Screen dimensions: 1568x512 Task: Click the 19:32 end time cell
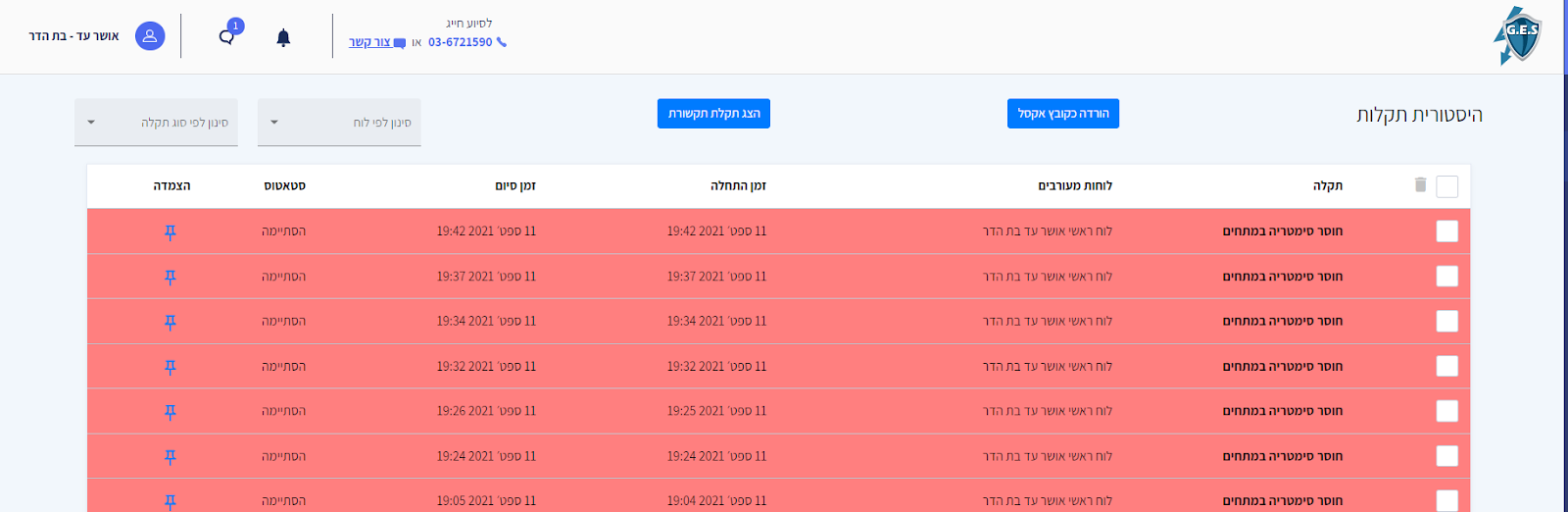[x=486, y=366]
